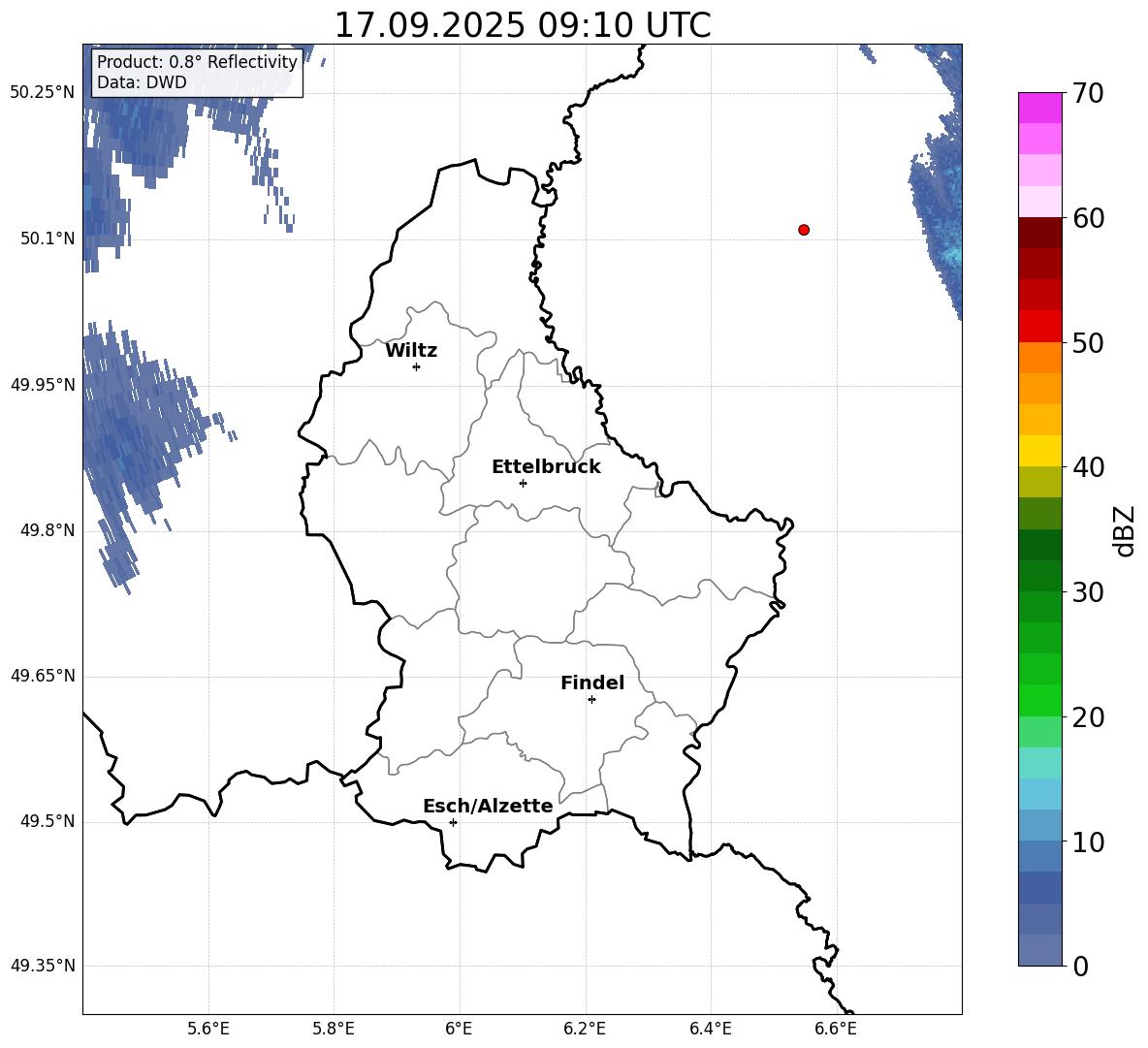Click the Wiltz city label
This screenshot has height=1048, width=1148.
tap(411, 351)
